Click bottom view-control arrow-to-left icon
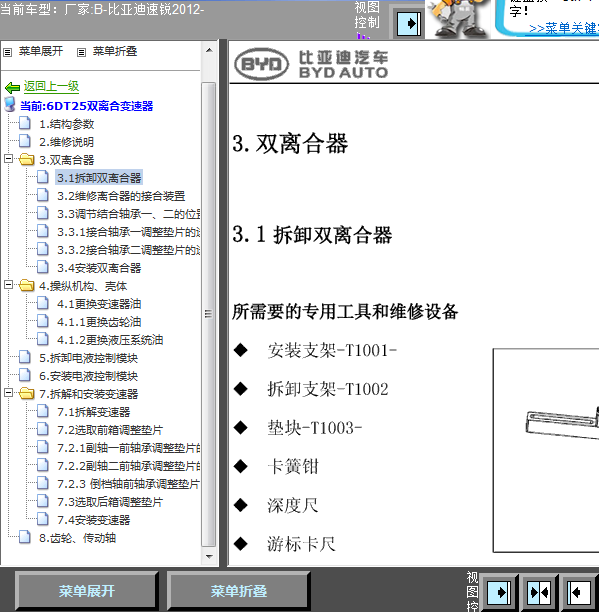Screen dimensions: 599x612 [579, 593]
